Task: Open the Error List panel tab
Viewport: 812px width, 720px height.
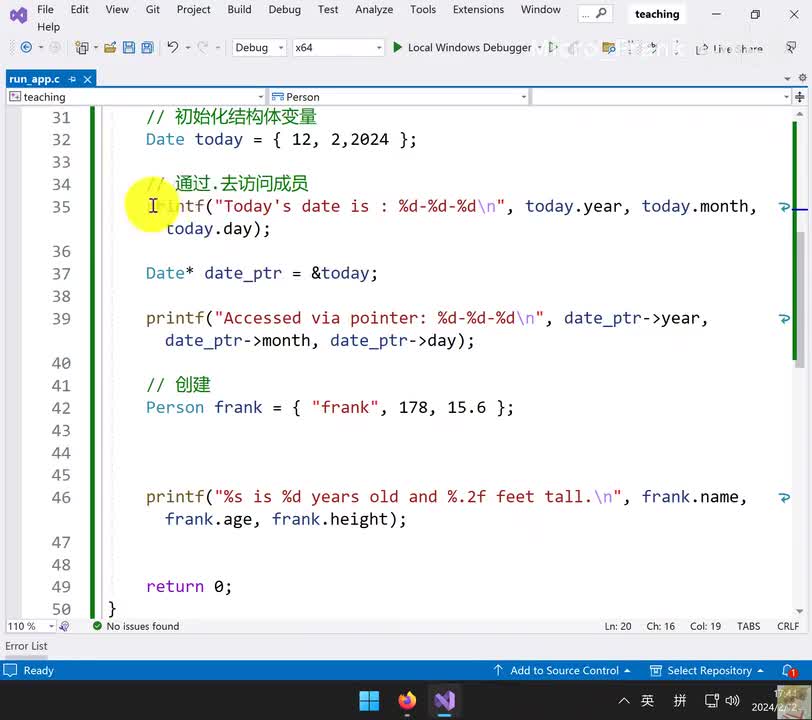Action: 26,646
